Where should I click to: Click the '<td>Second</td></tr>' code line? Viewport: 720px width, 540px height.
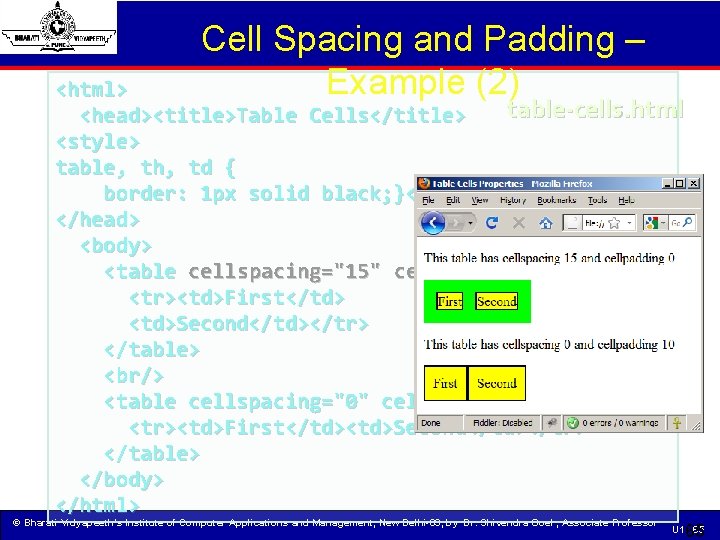point(249,324)
